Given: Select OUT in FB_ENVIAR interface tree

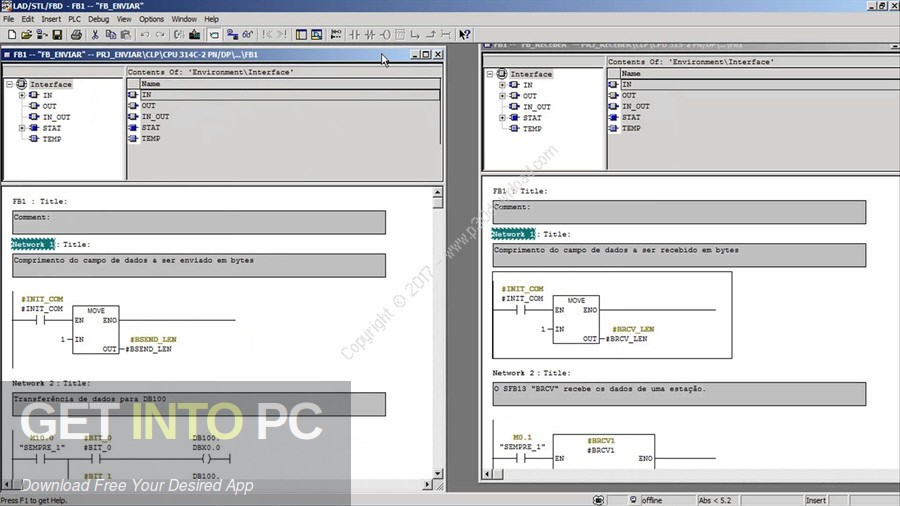Looking at the screenshot, I should pyautogui.click(x=50, y=106).
